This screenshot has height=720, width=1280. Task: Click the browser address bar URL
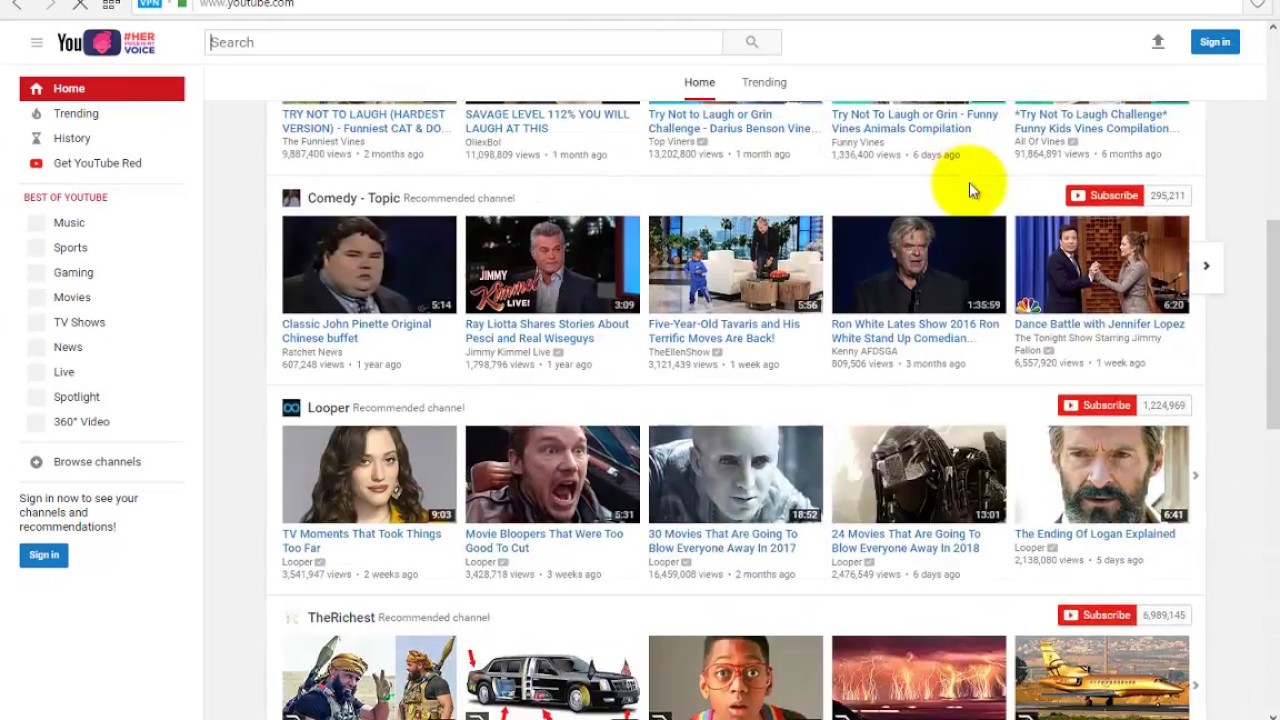[x=247, y=4]
